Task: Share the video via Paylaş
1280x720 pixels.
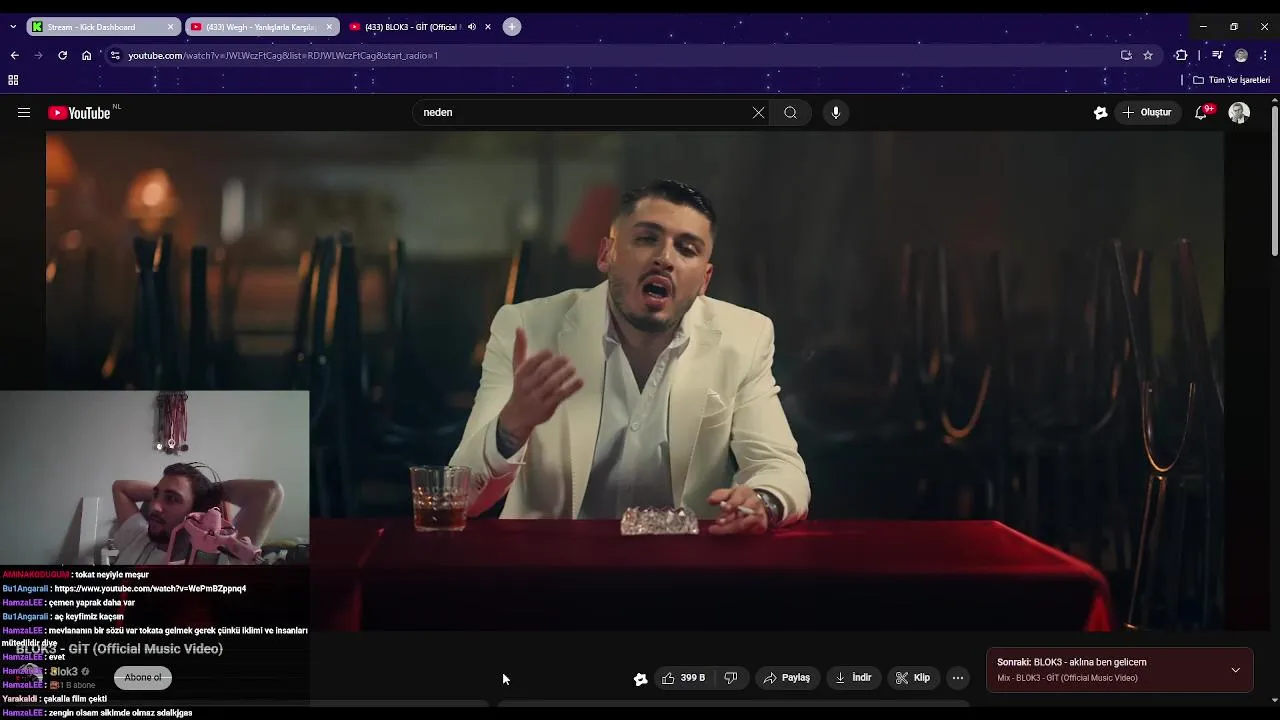Action: tap(787, 678)
